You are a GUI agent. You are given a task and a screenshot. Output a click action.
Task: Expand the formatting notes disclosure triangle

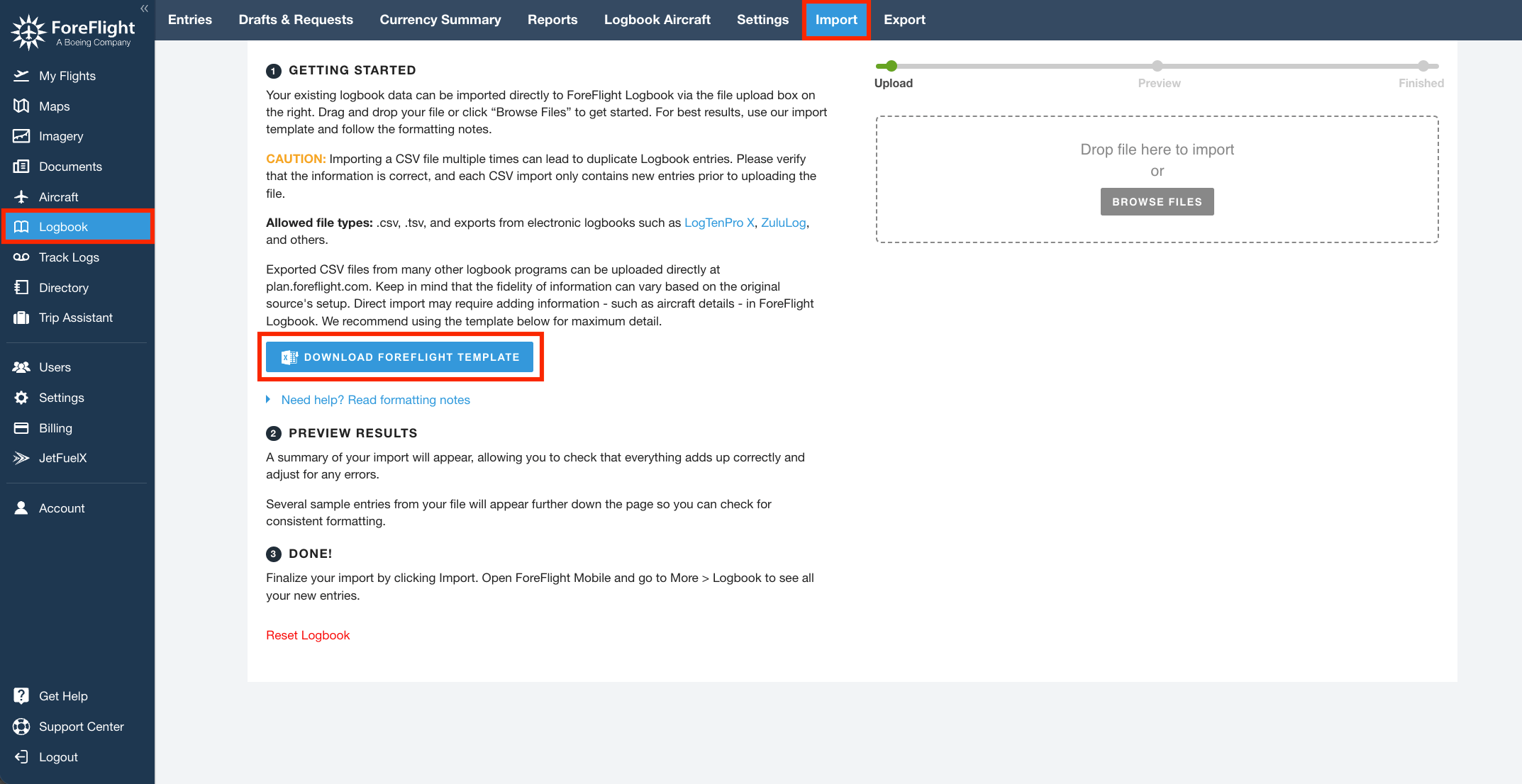[268, 400]
